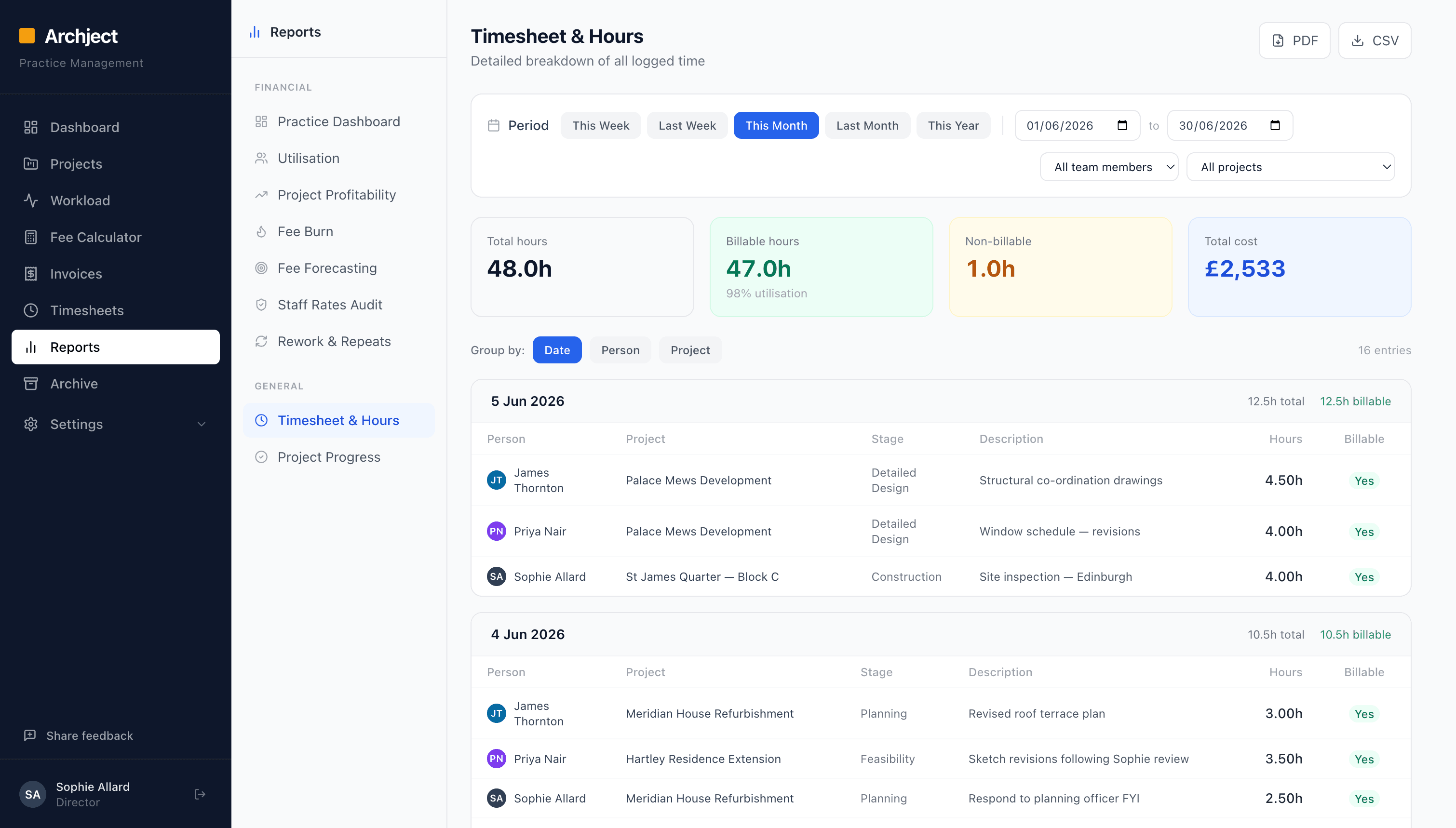
Task: Select Last Week period
Action: [x=687, y=125]
